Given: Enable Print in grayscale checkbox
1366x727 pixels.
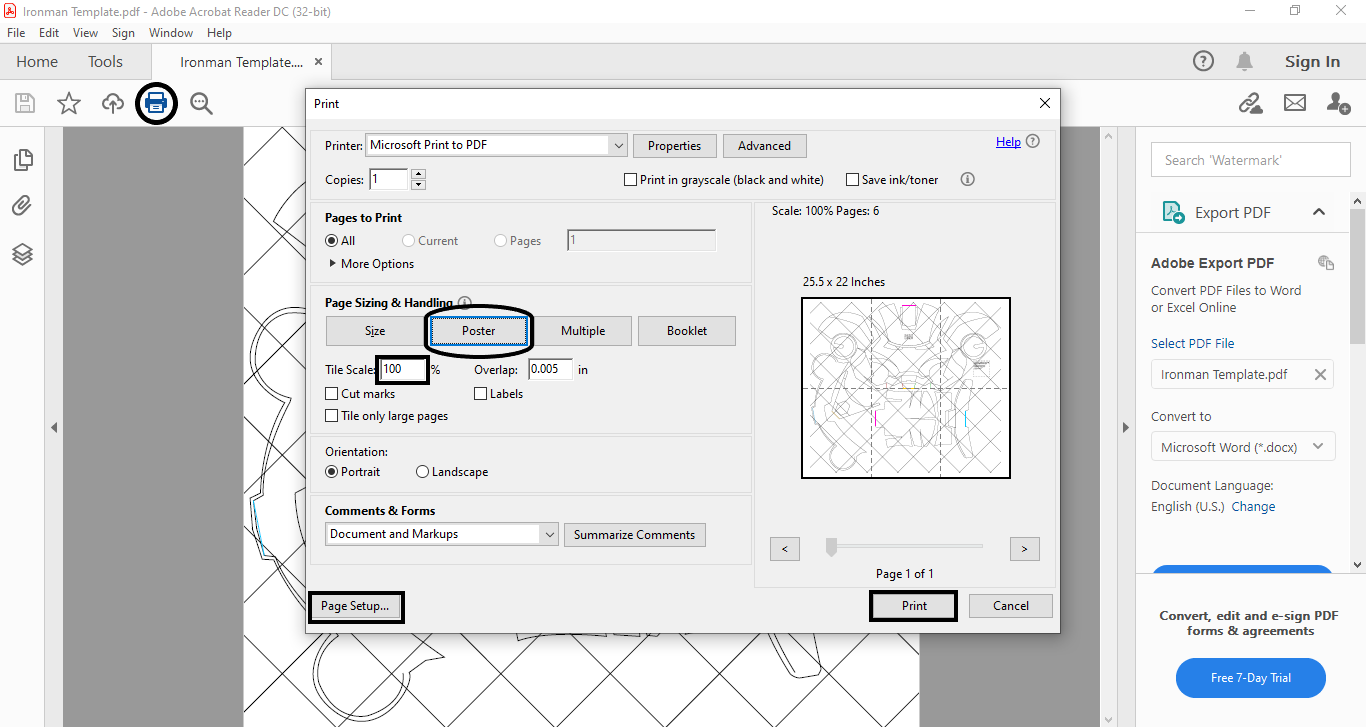Looking at the screenshot, I should (x=630, y=180).
